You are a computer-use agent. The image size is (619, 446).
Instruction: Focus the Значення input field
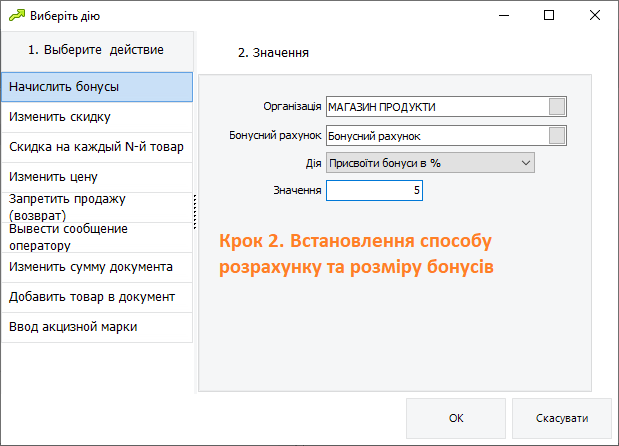click(374, 190)
